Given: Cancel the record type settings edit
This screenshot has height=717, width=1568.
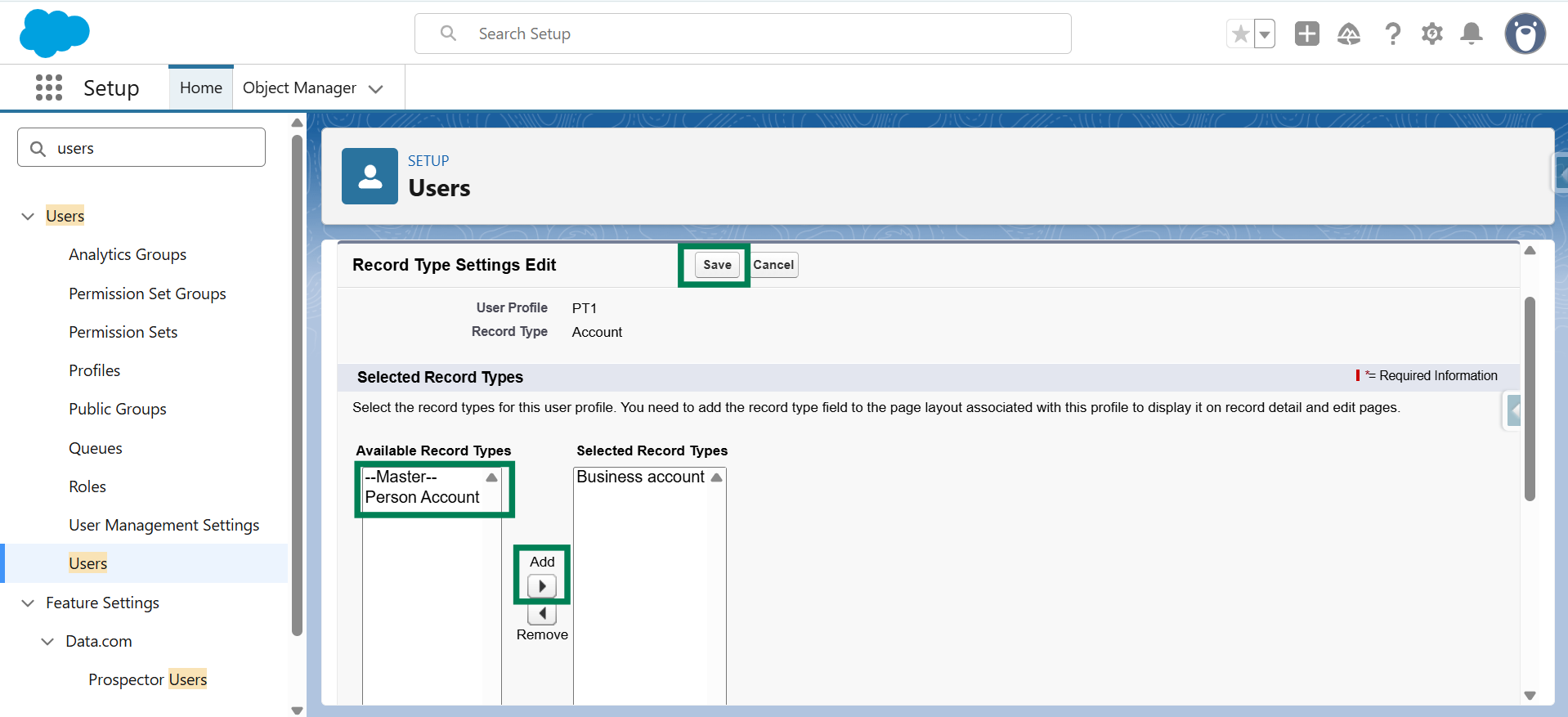Looking at the screenshot, I should pos(773,265).
